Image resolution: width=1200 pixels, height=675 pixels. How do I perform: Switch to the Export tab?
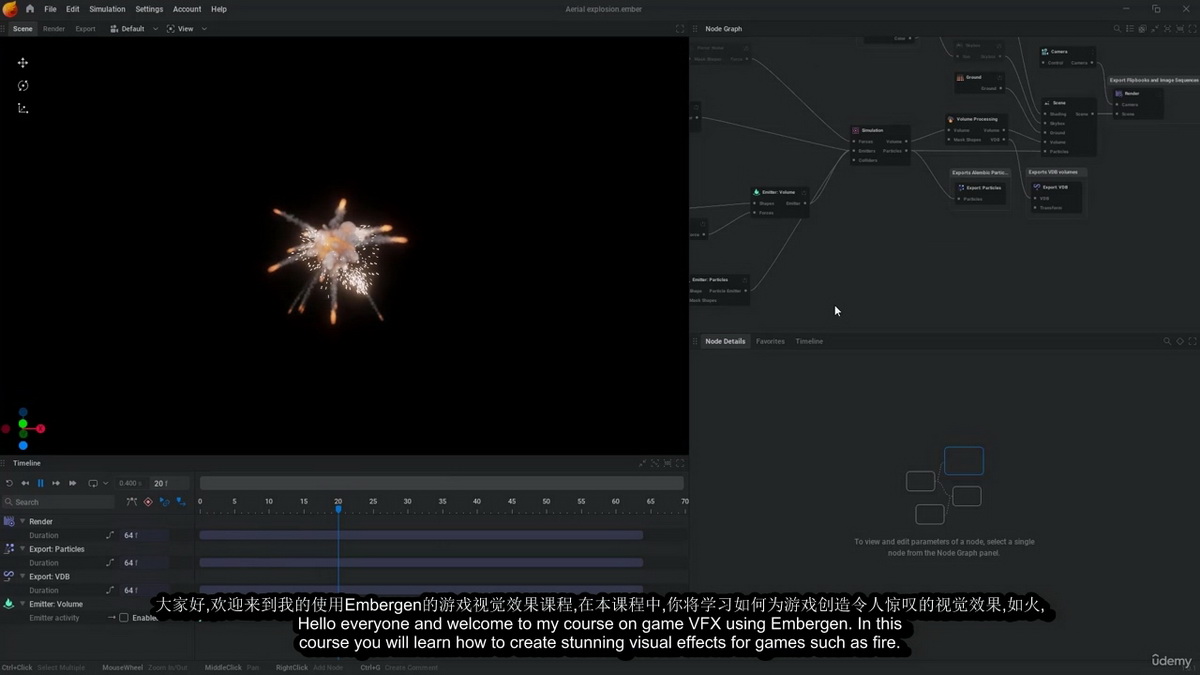pos(86,29)
